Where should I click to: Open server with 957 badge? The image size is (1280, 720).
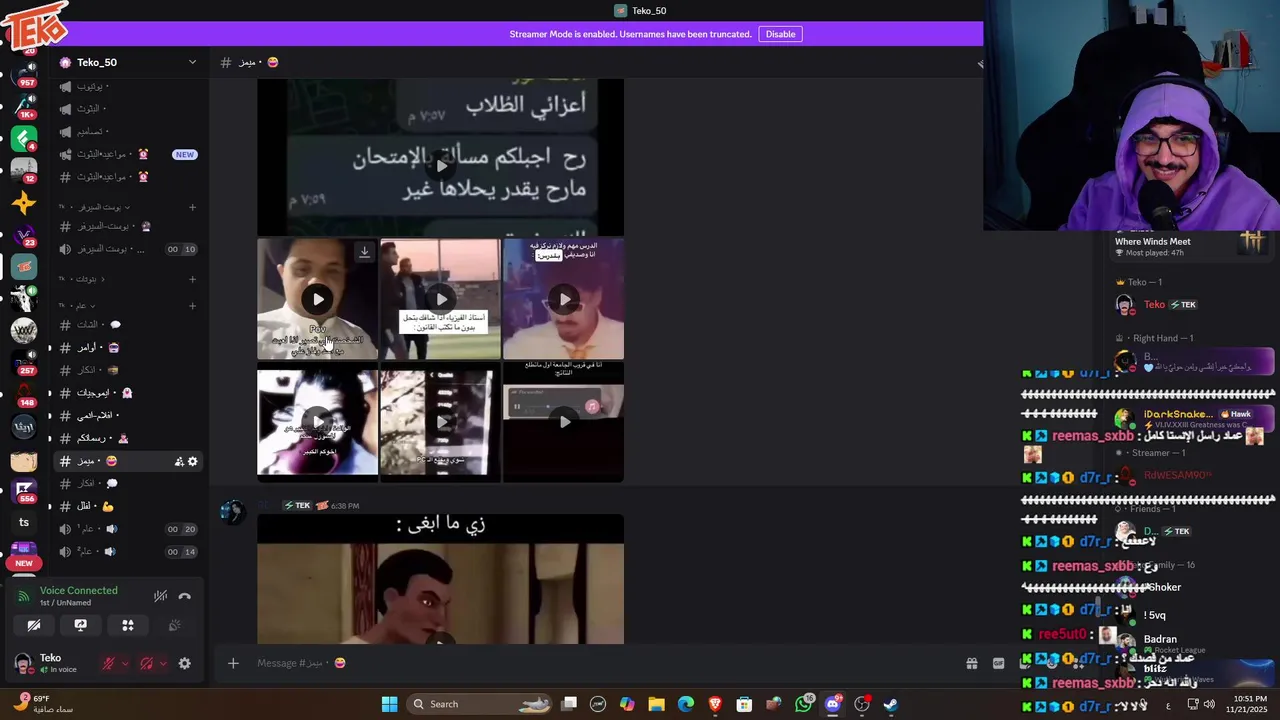pyautogui.click(x=24, y=76)
